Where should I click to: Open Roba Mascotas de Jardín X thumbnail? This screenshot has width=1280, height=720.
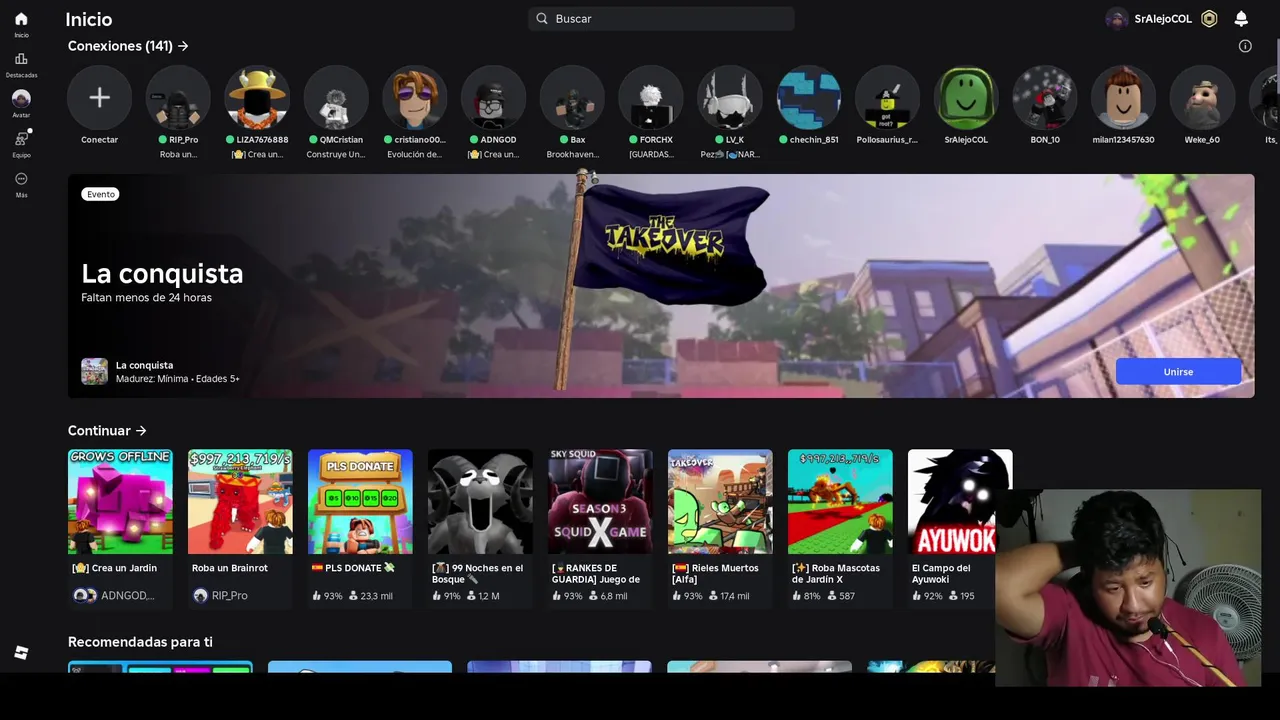click(x=840, y=501)
